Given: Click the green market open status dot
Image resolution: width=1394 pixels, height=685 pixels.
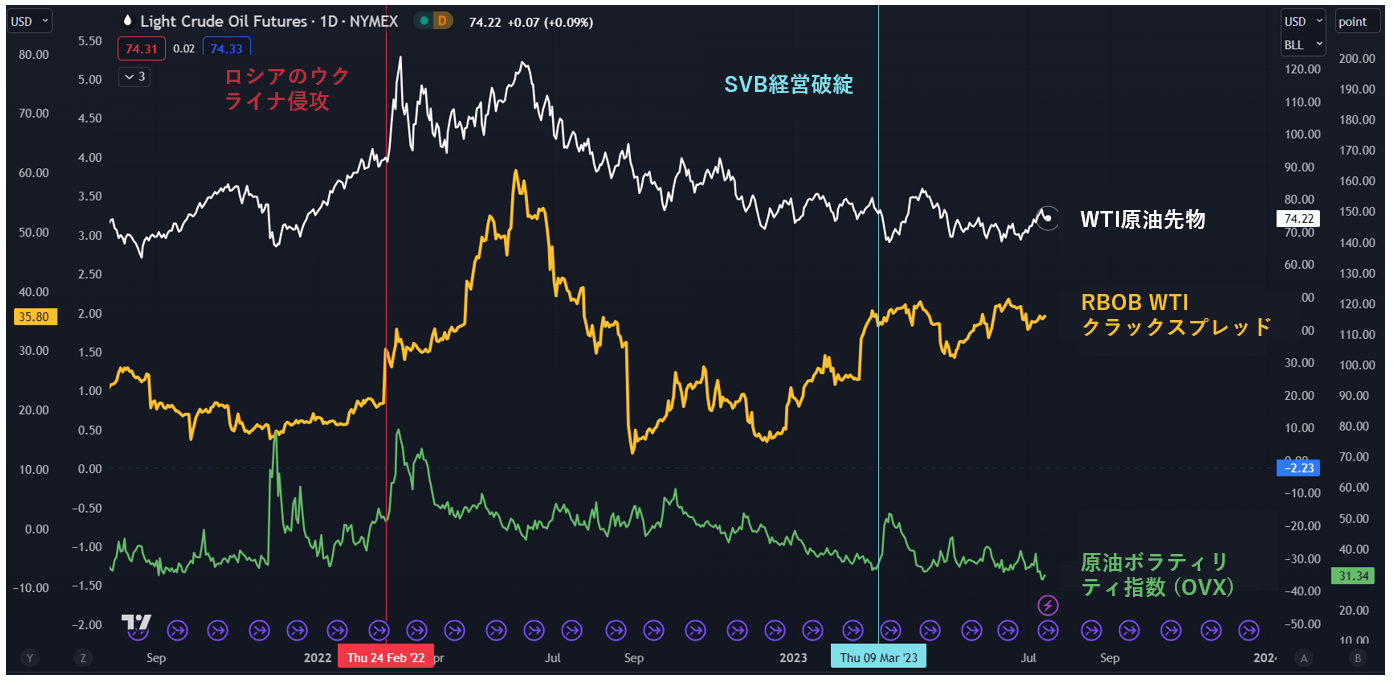Looking at the screenshot, I should coord(424,20).
